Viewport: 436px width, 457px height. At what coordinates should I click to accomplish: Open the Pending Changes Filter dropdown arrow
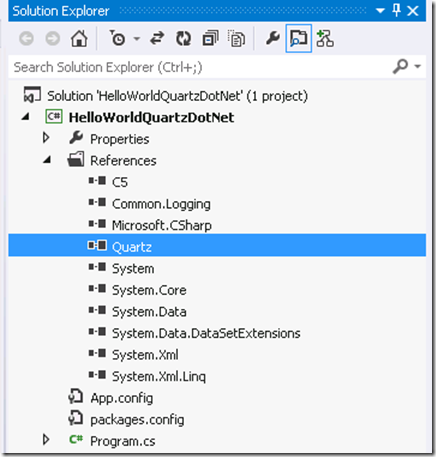[x=137, y=39]
